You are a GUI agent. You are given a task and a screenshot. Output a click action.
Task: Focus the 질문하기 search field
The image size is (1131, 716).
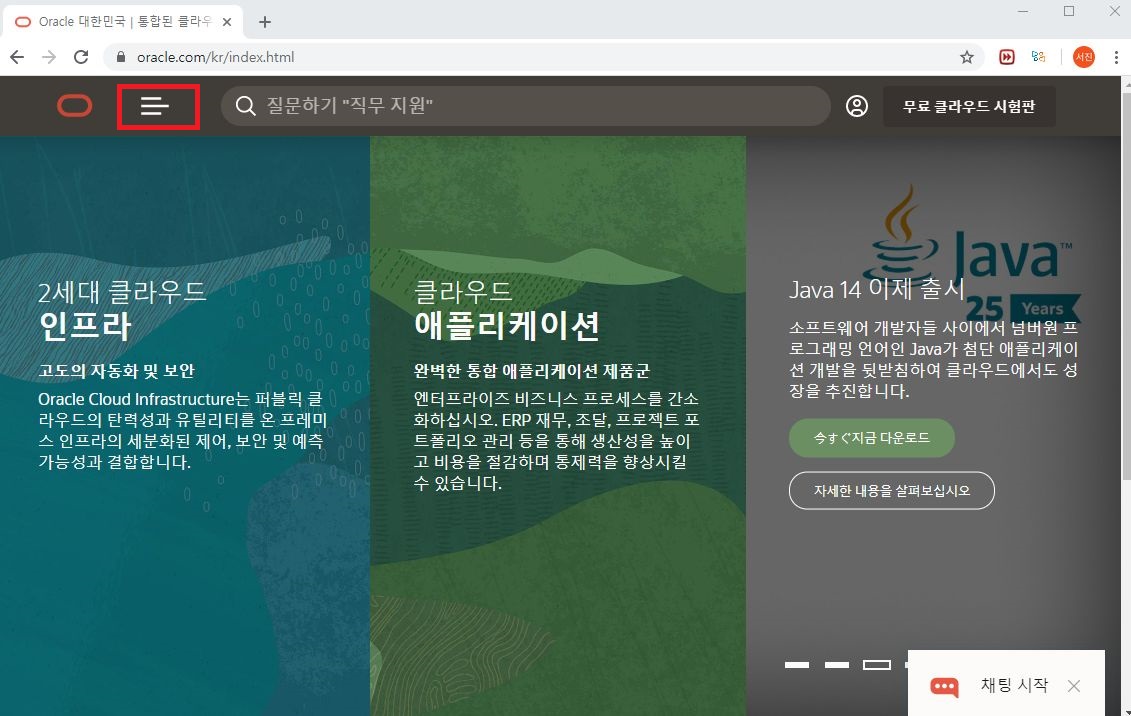coord(526,106)
